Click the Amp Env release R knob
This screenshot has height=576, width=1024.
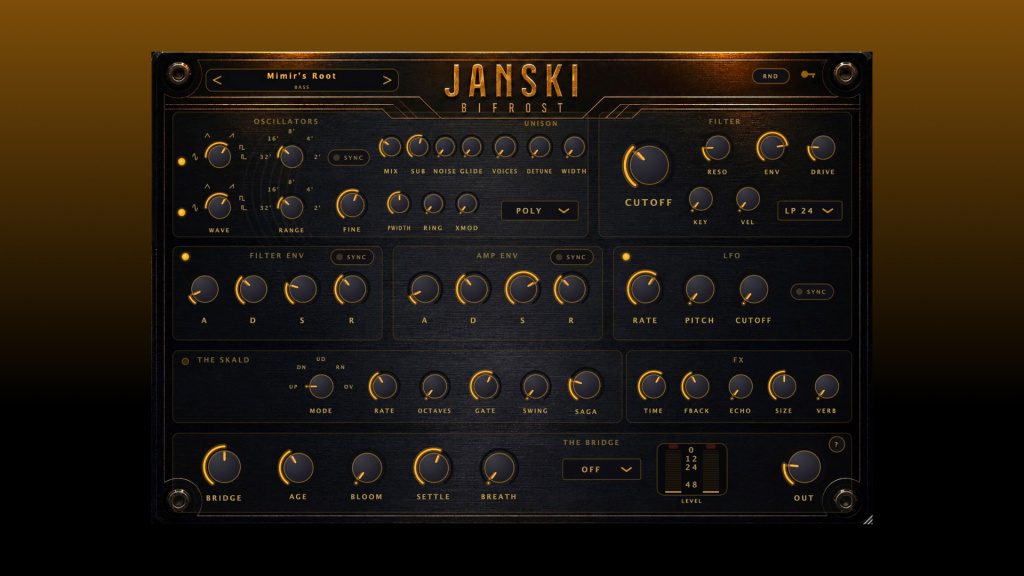571,289
